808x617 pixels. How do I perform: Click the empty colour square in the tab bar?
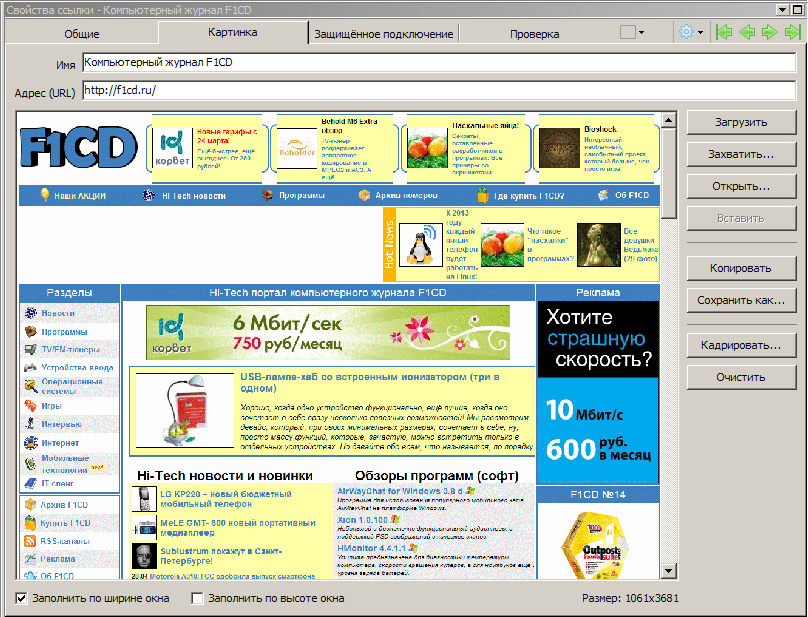pos(628,32)
